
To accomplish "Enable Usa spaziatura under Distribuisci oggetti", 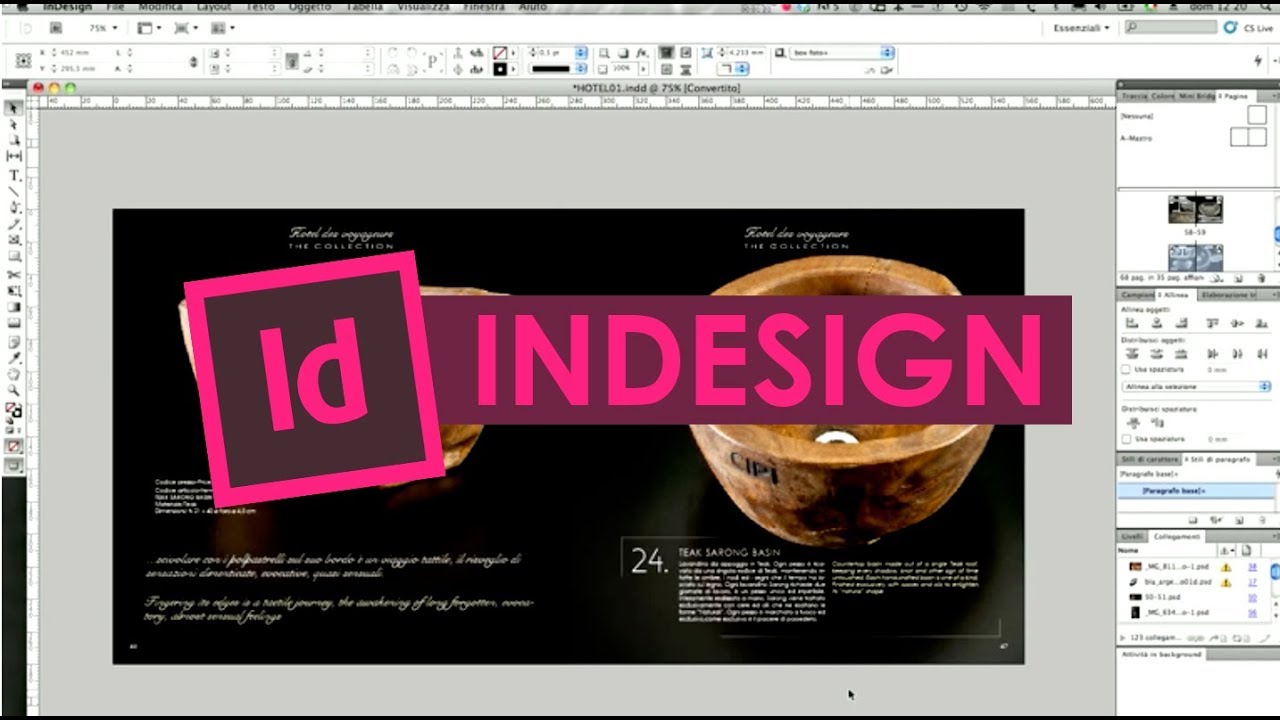I will (x=1127, y=369).
